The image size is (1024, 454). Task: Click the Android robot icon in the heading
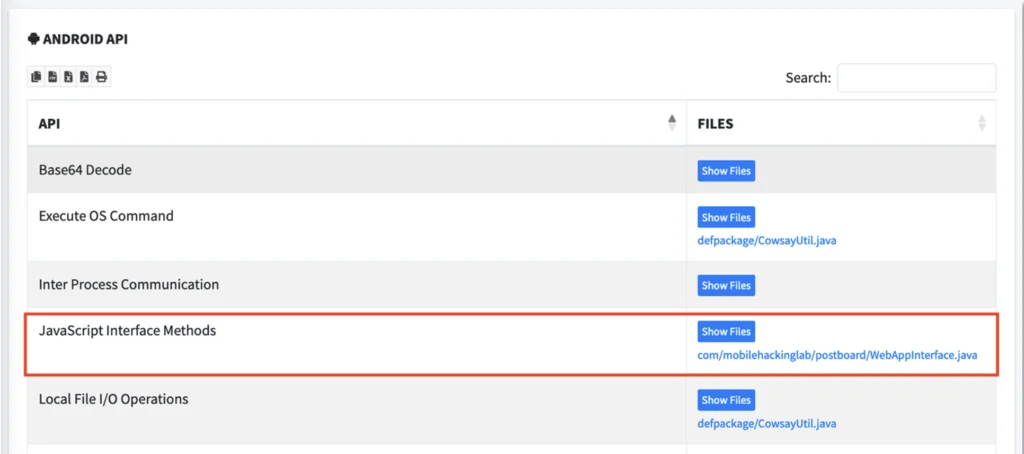click(x=33, y=39)
